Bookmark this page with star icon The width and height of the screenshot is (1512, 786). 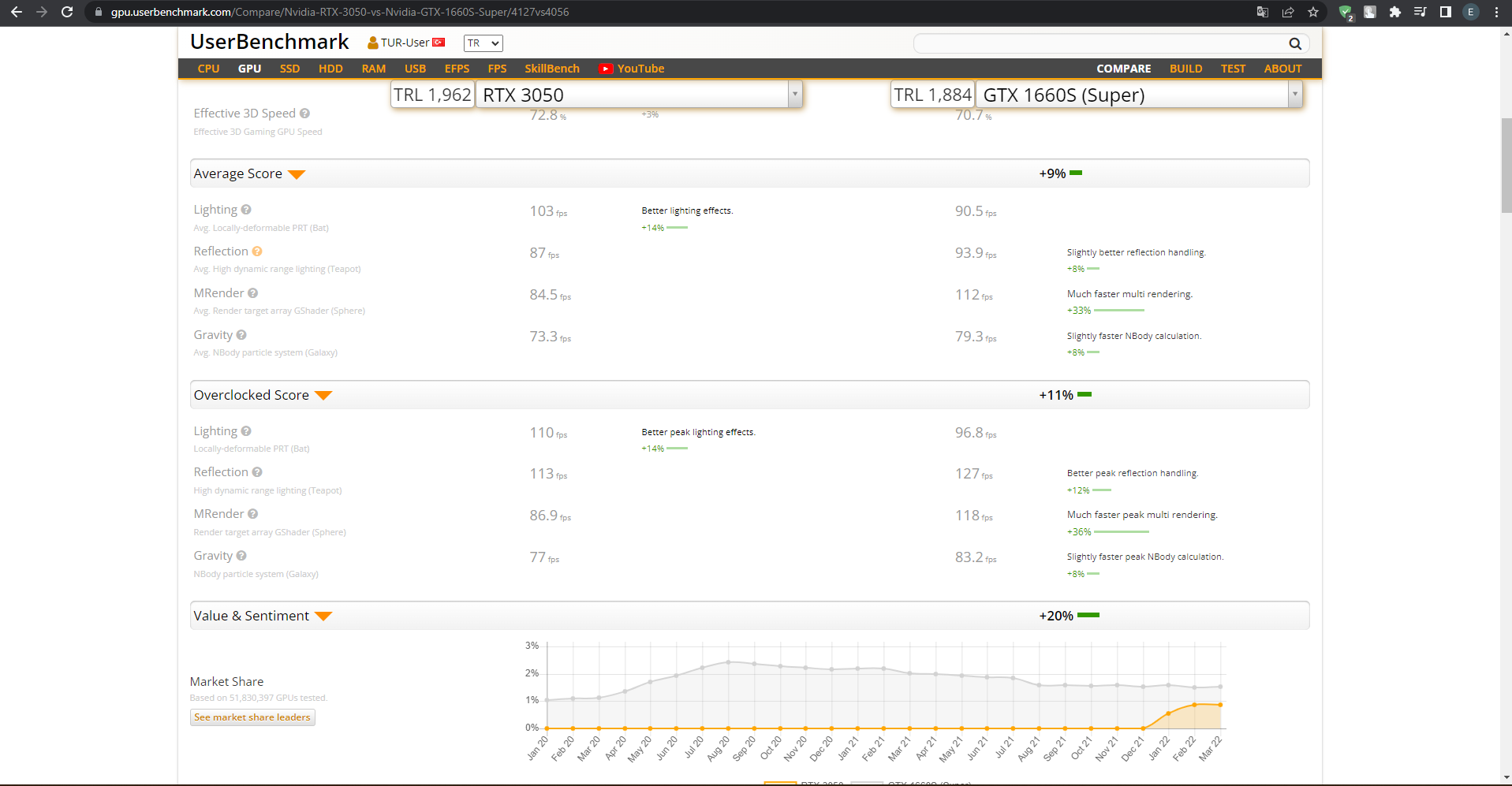(1313, 12)
